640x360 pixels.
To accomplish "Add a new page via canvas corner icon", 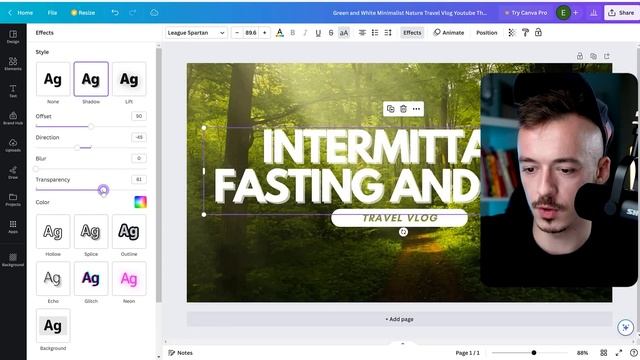I will click(607, 56).
